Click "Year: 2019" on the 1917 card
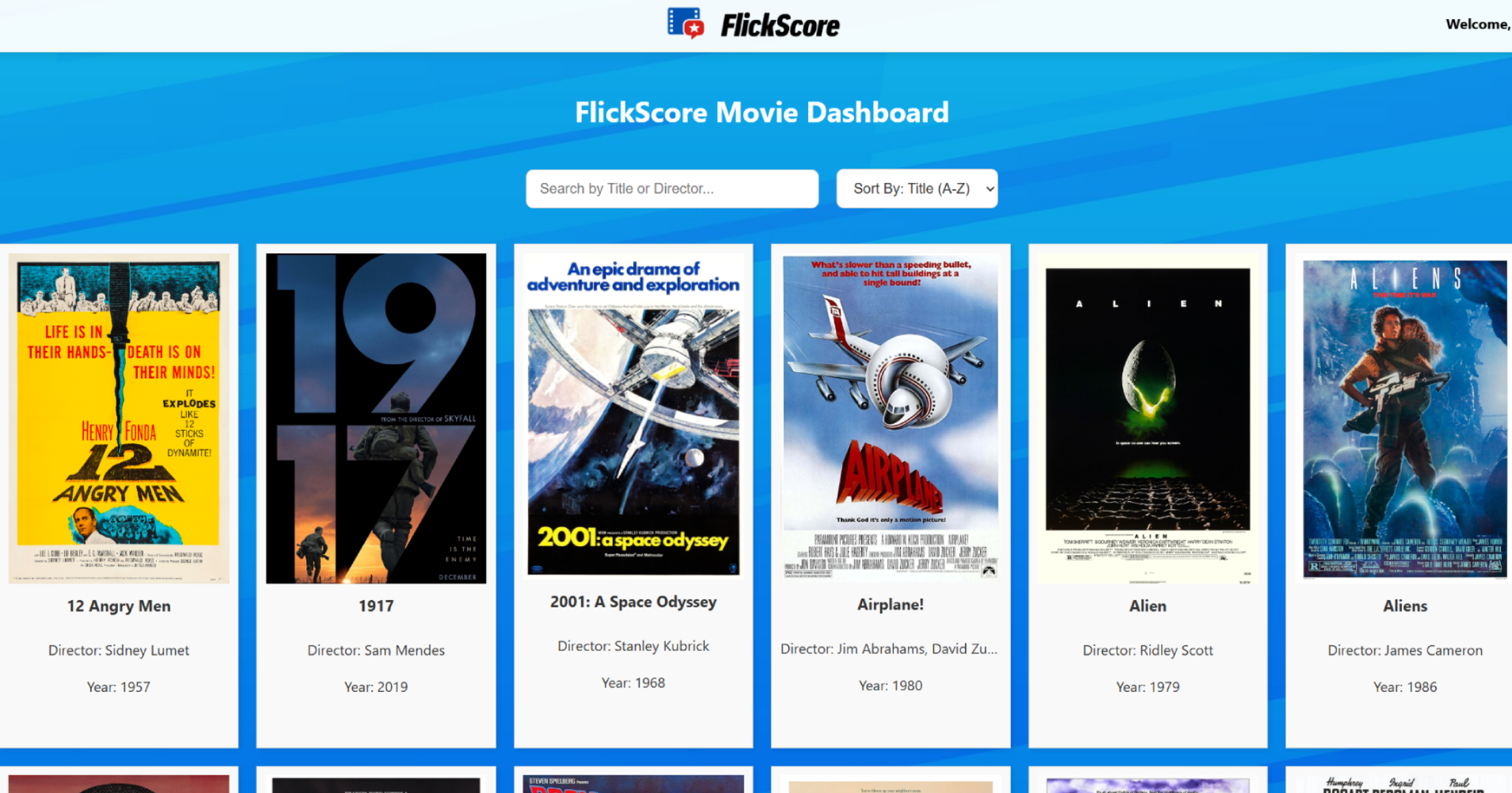The width and height of the screenshot is (1512, 793). pyautogui.click(x=376, y=687)
